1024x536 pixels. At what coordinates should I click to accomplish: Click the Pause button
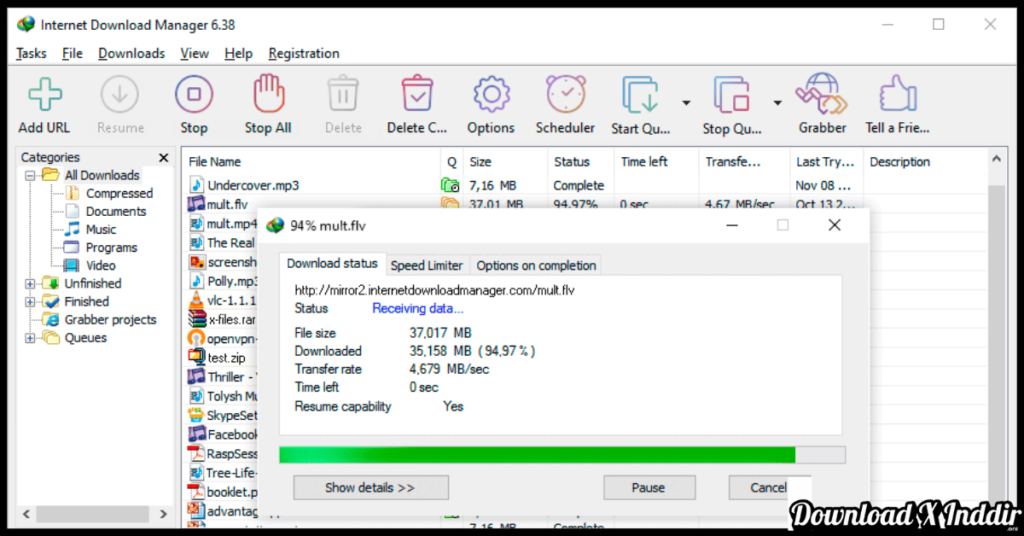(648, 488)
